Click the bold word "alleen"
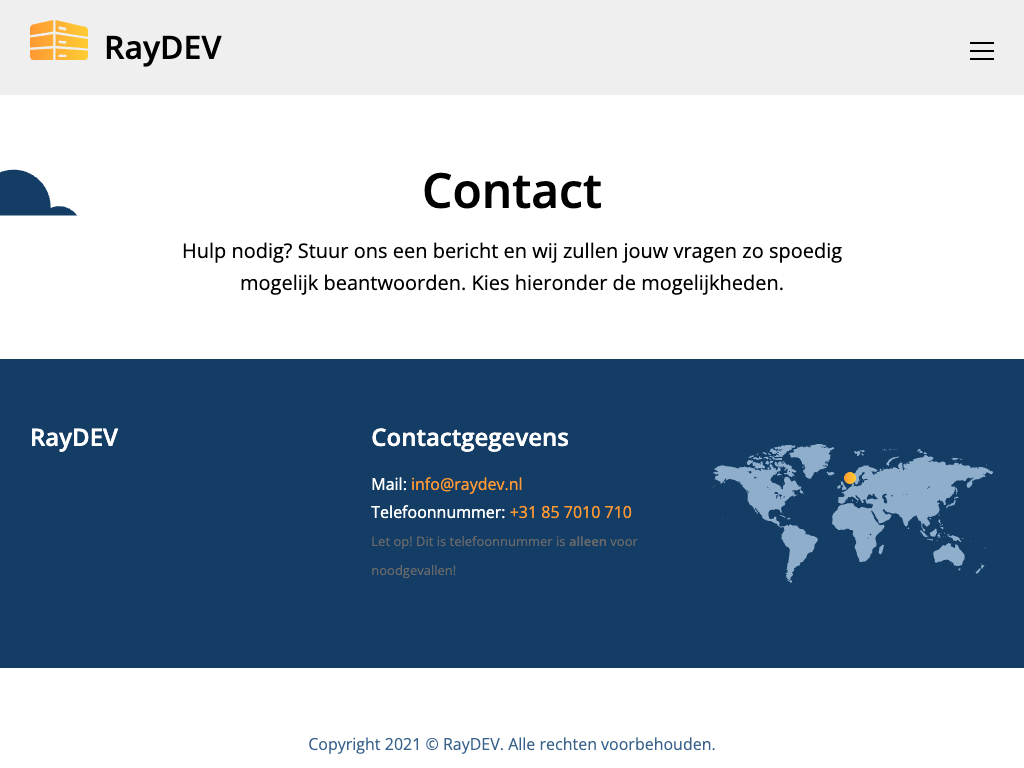Image resolution: width=1024 pixels, height=768 pixels. (x=587, y=542)
